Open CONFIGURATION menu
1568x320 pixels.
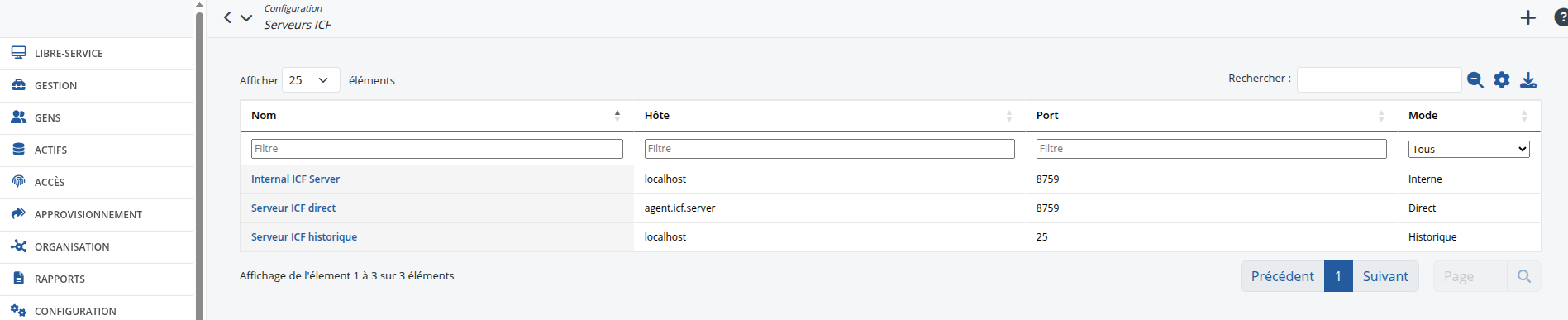tap(75, 311)
